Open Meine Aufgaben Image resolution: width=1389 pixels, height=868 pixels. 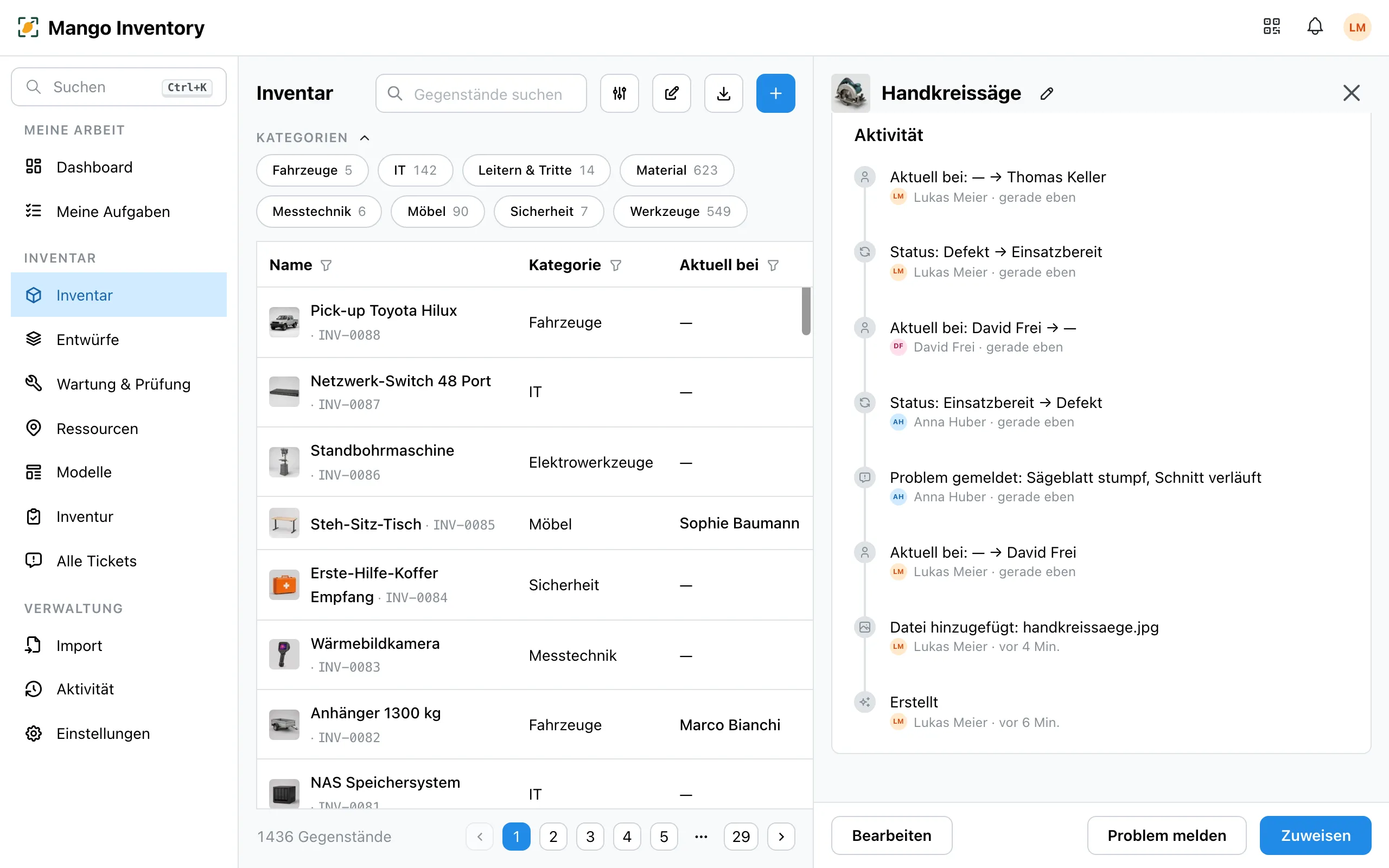tap(119, 211)
